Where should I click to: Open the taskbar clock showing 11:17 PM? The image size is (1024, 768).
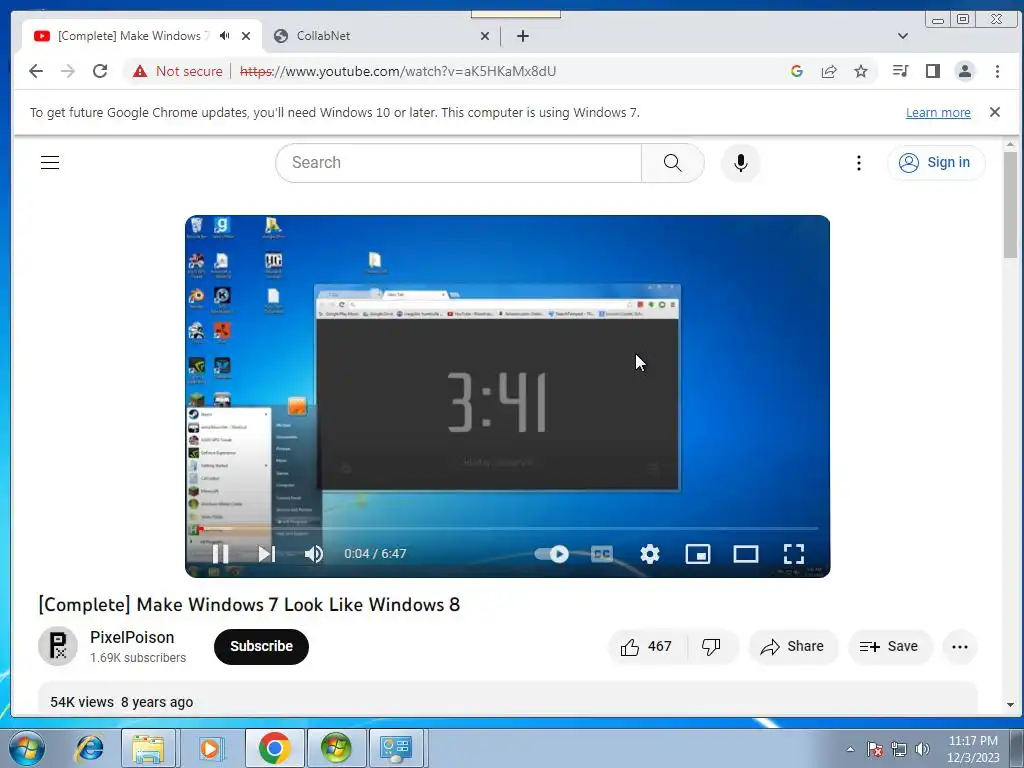click(973, 749)
